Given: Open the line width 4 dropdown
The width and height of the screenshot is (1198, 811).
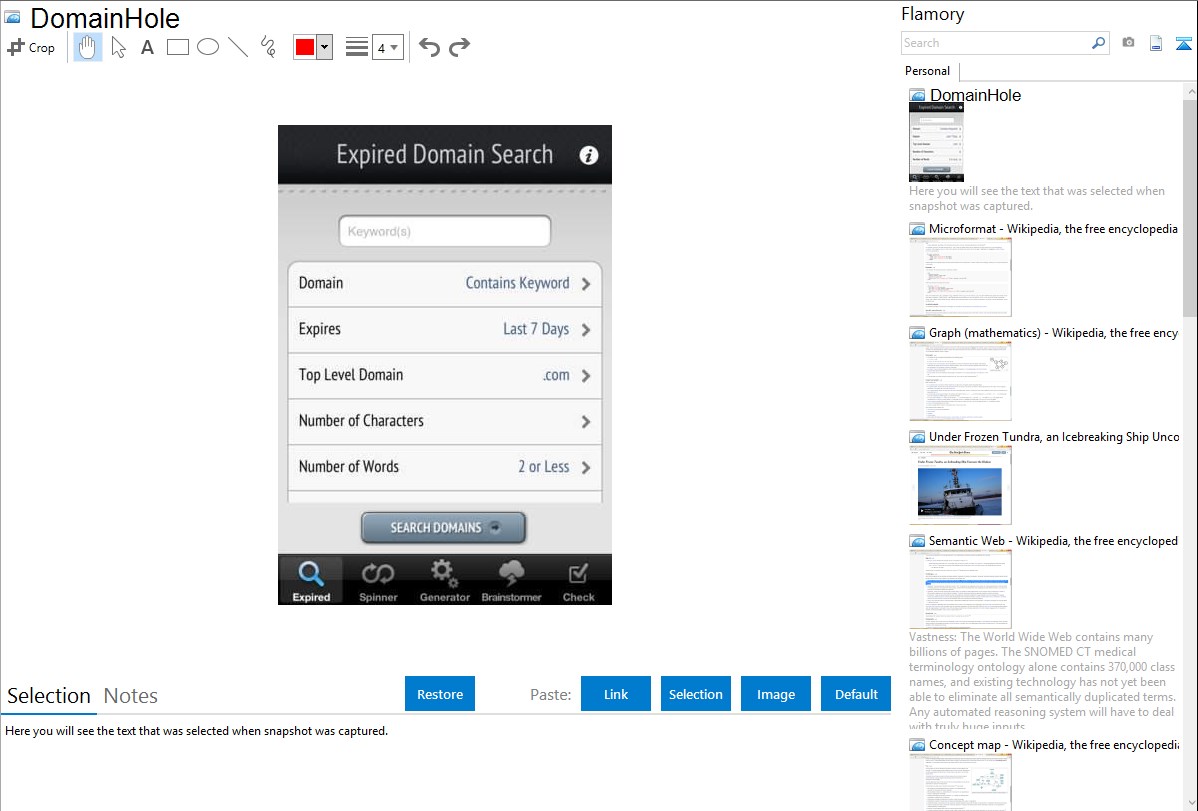Looking at the screenshot, I should (x=387, y=47).
